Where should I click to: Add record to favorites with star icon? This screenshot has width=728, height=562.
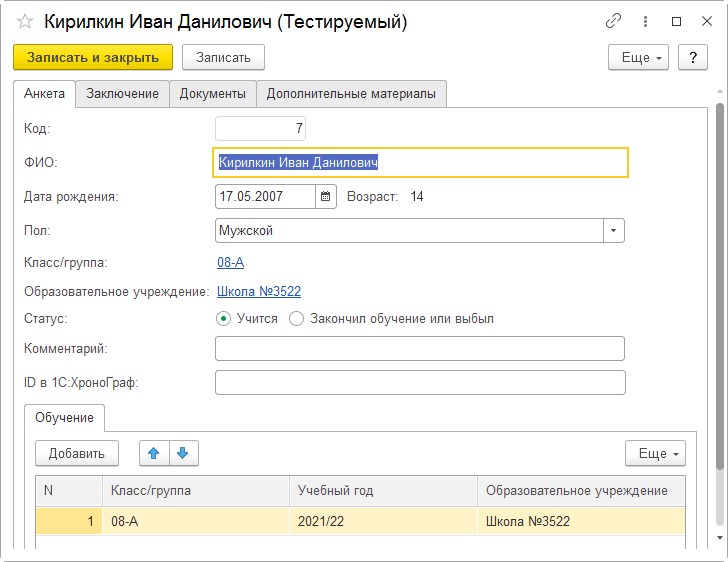25,22
